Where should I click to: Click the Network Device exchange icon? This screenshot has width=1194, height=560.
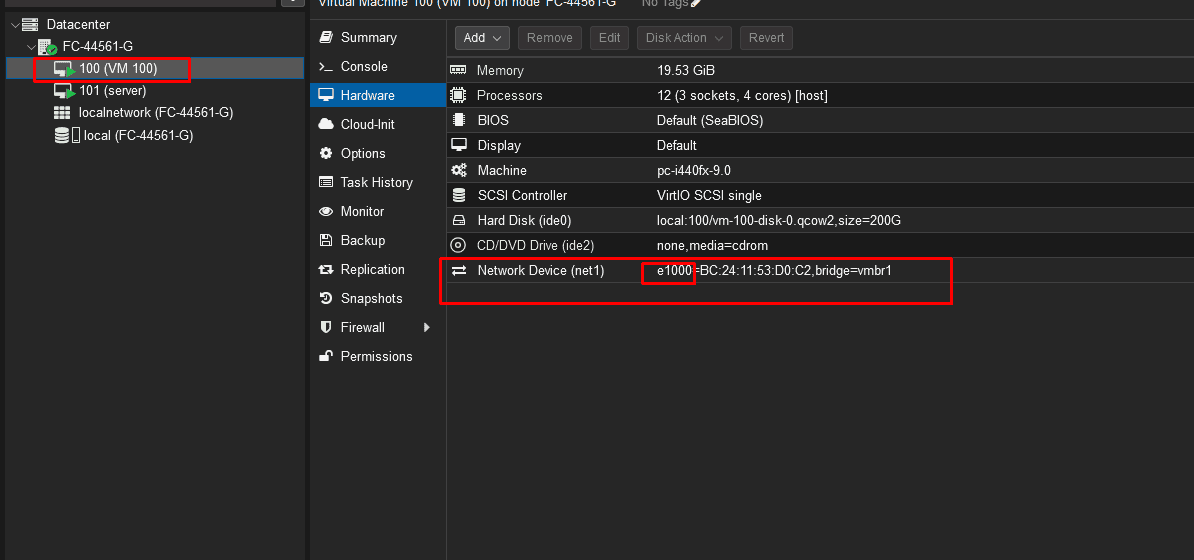point(459,270)
